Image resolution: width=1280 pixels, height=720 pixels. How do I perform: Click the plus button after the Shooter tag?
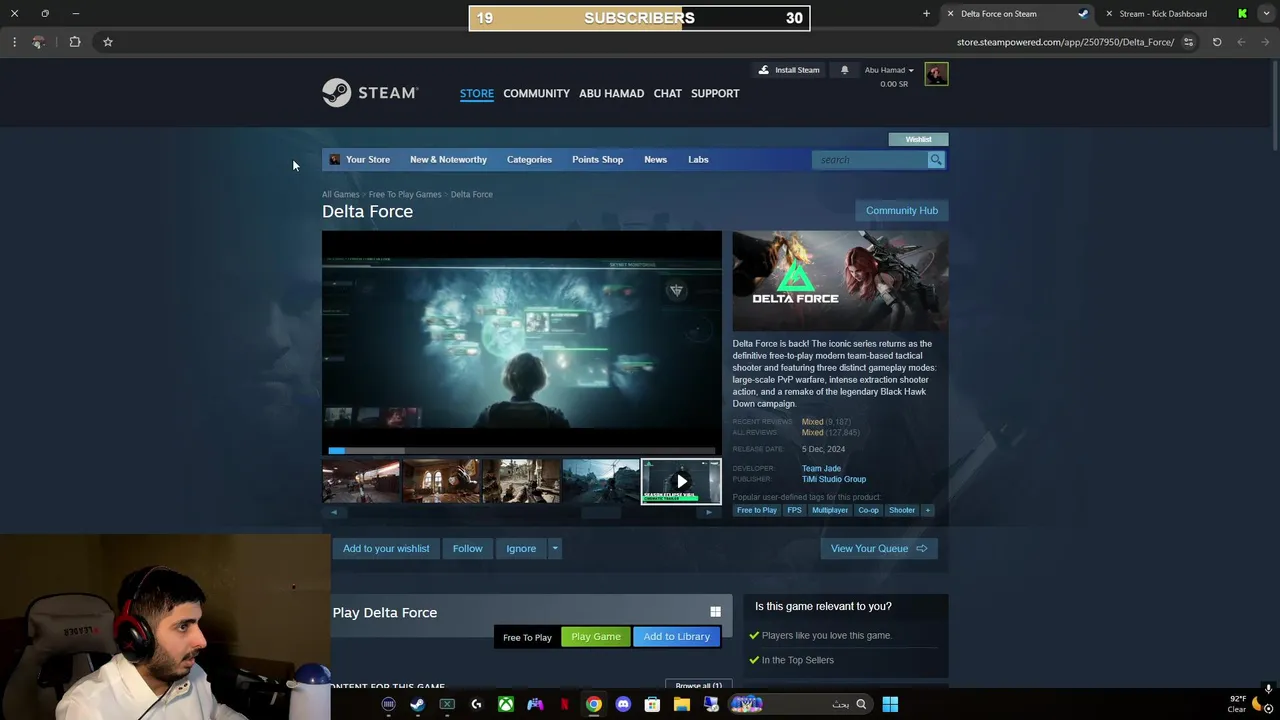[927, 510]
